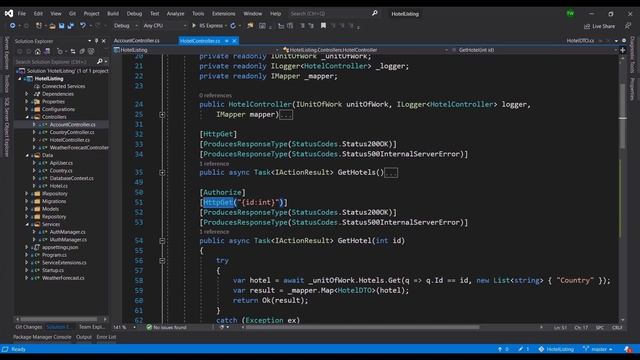Click '0 references' link above constructor
This screenshot has width=640, height=360.
[x=215, y=96]
